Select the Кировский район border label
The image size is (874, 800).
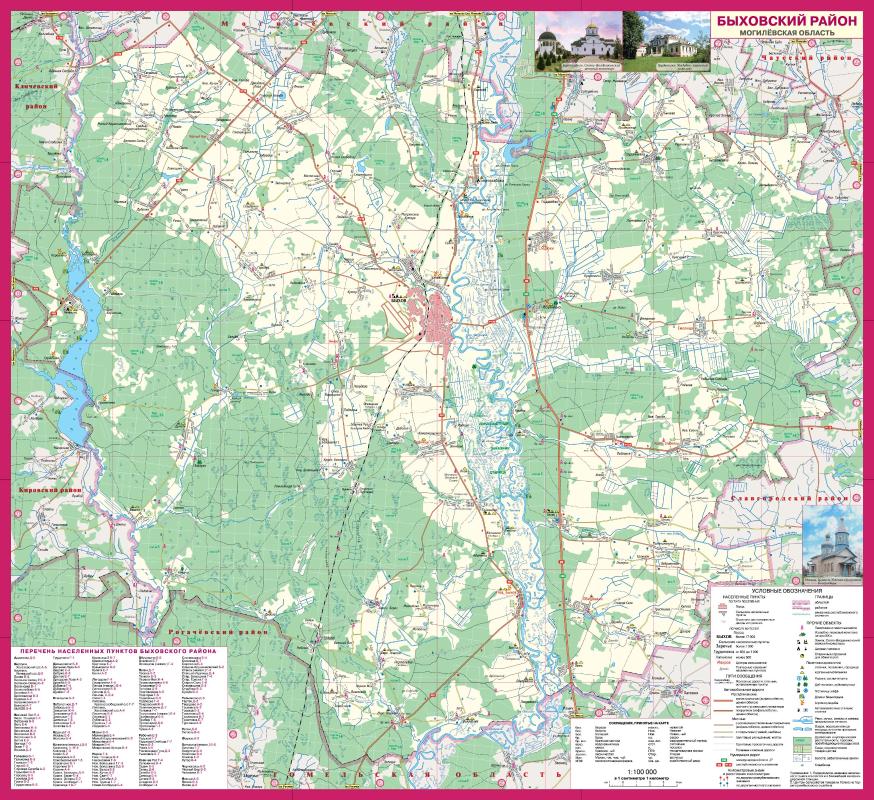[50, 491]
